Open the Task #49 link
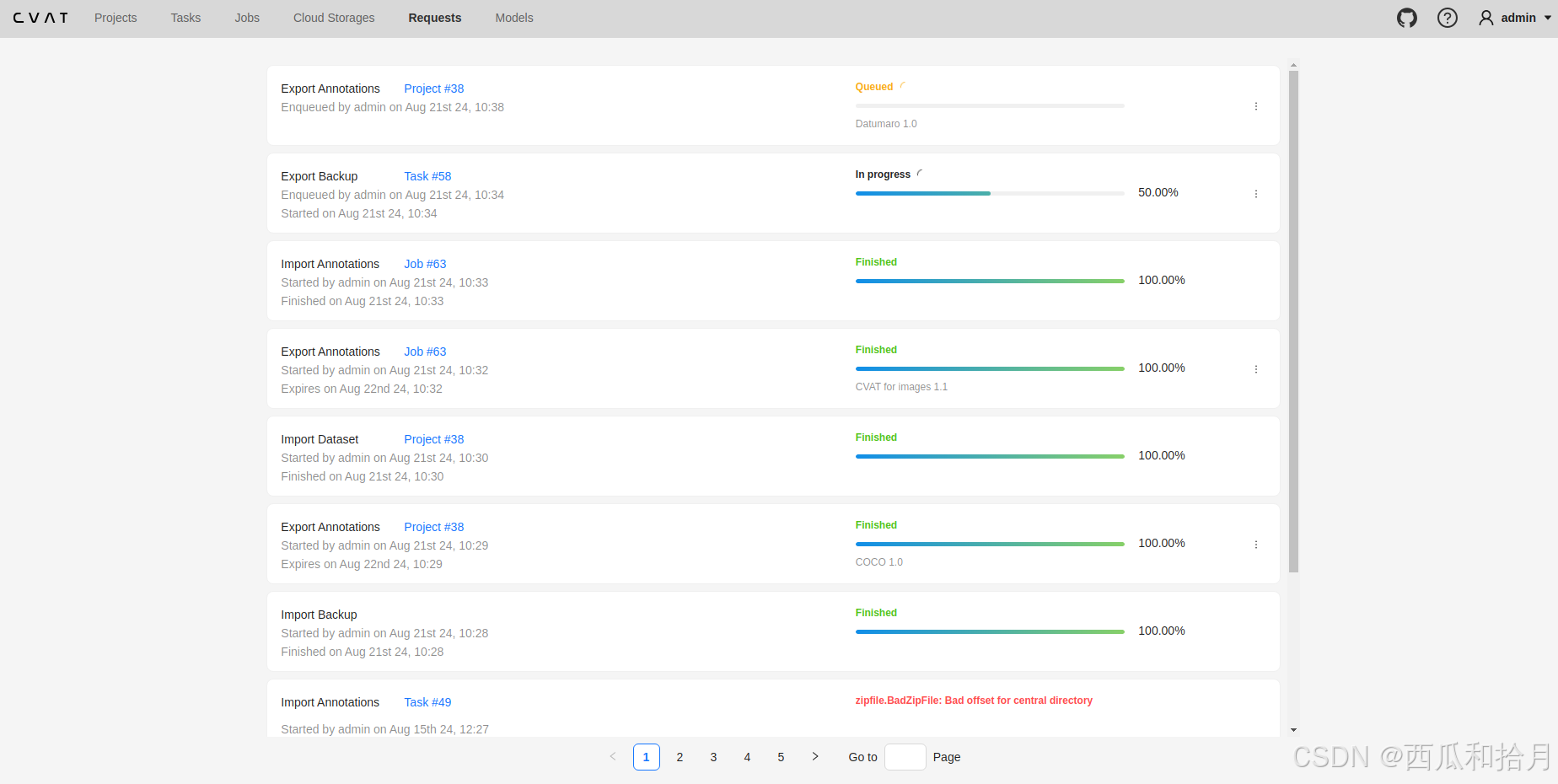Screen dimensions: 1558x784 click(x=427, y=702)
